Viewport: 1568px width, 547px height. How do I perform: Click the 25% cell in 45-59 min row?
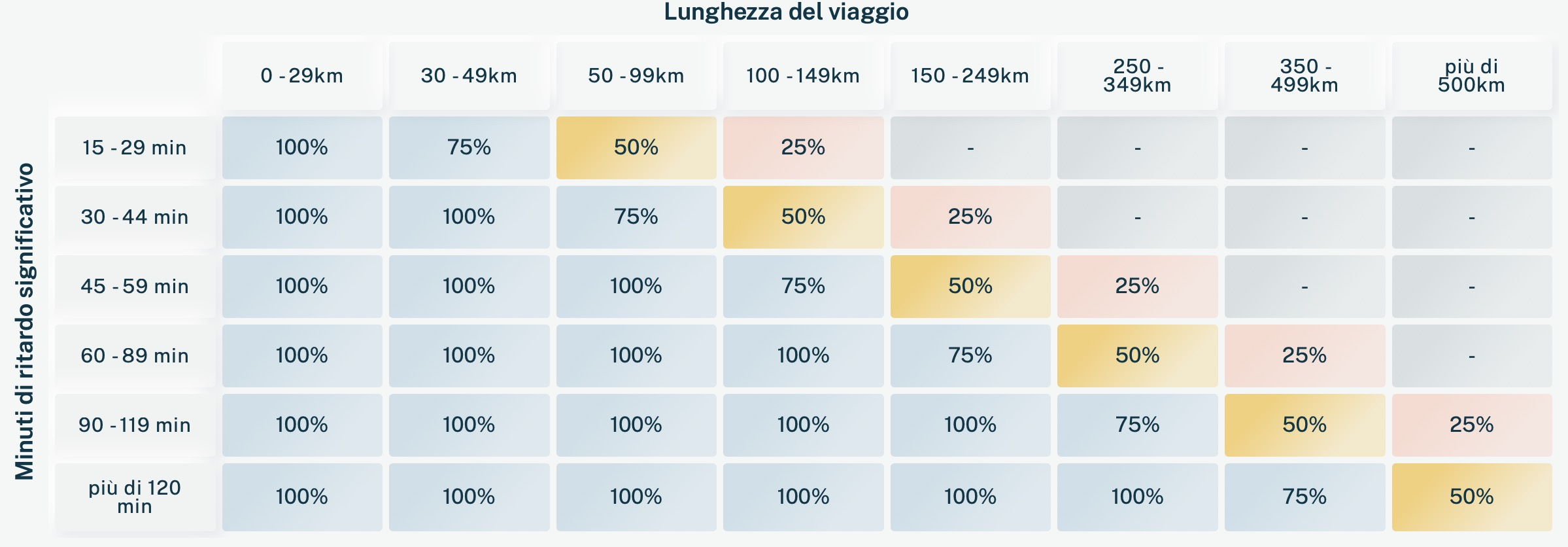point(1137,287)
